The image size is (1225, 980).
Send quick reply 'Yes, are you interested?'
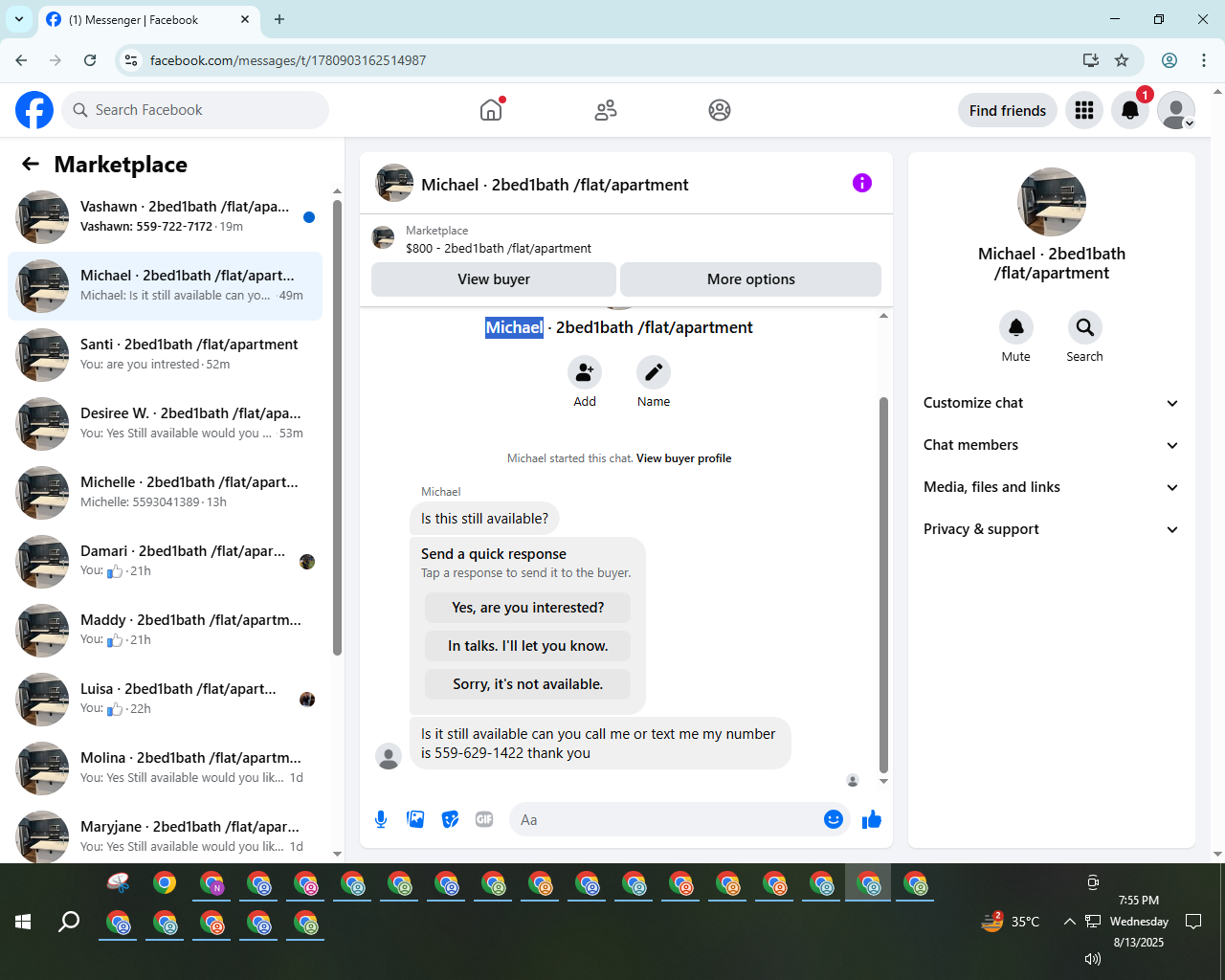(527, 608)
